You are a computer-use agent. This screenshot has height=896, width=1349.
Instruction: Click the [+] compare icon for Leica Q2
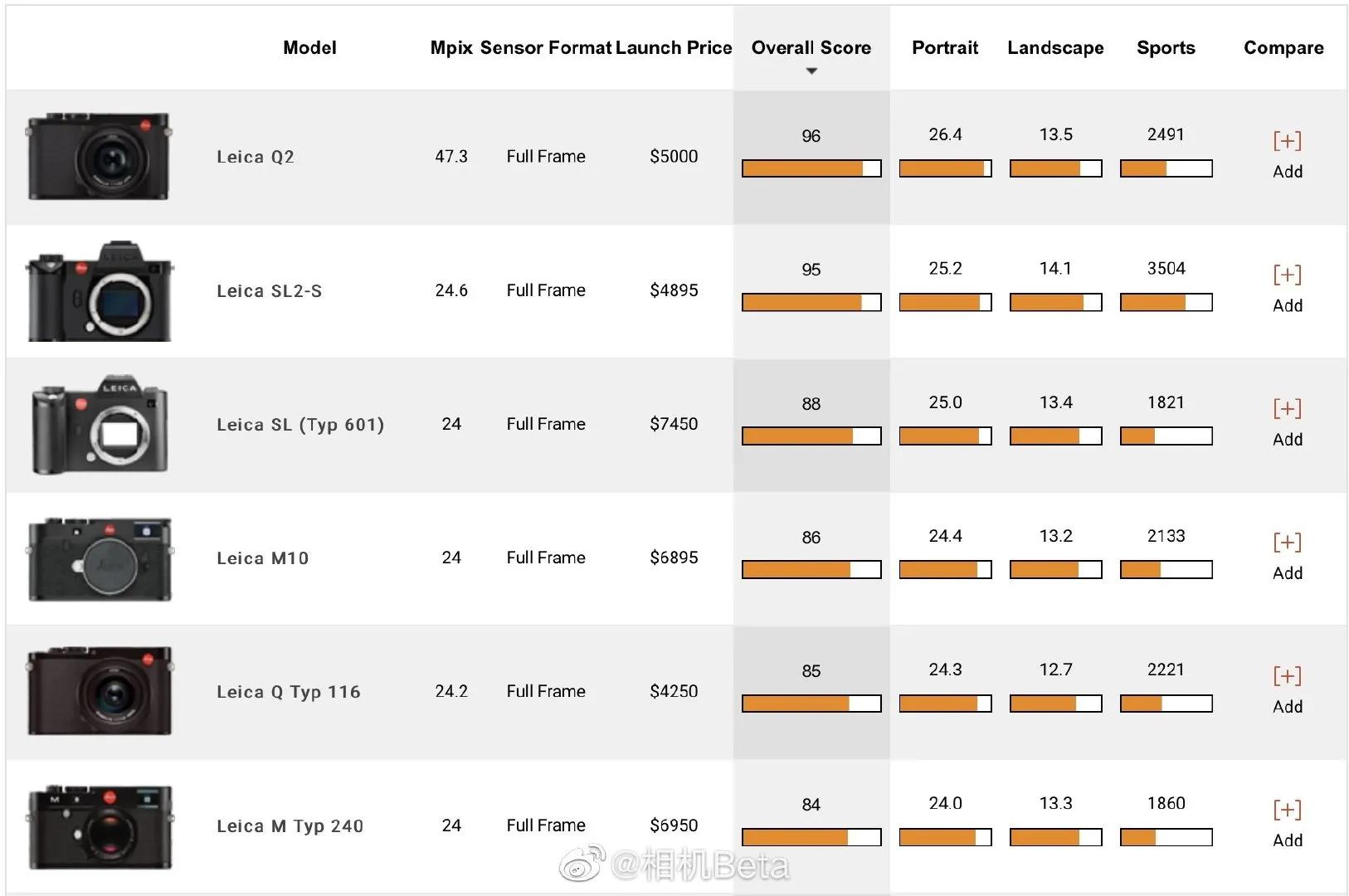pyautogui.click(x=1287, y=141)
